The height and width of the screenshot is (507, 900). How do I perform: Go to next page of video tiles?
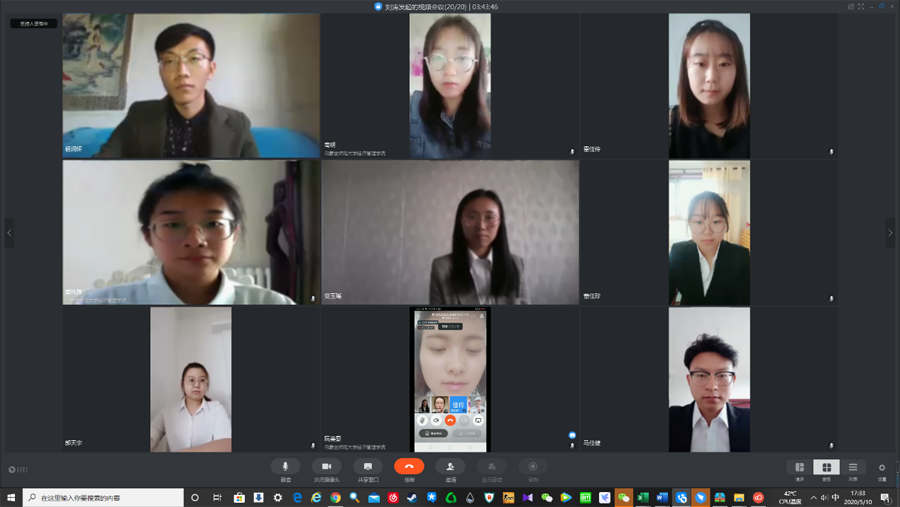coord(890,232)
